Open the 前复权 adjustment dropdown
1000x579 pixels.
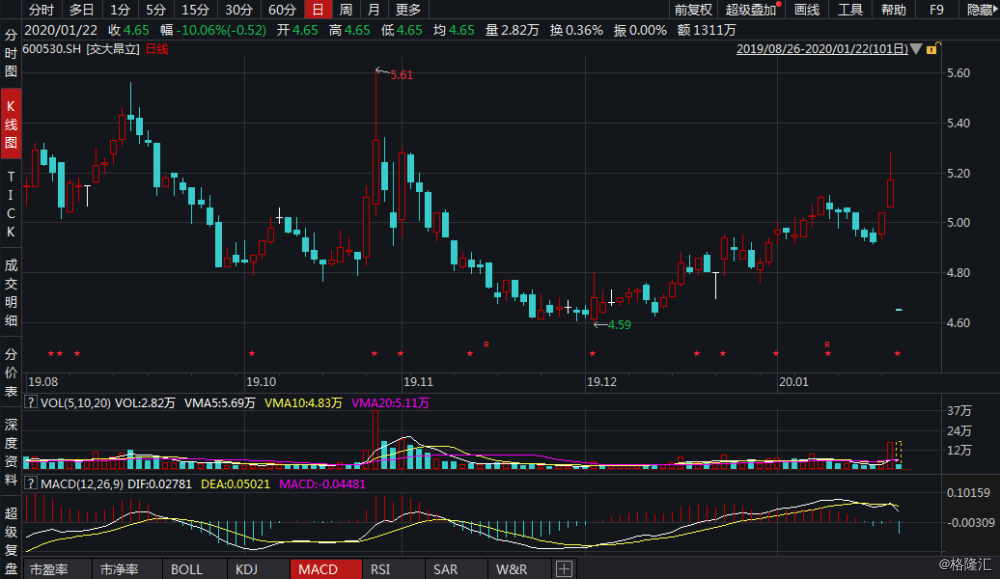click(693, 10)
